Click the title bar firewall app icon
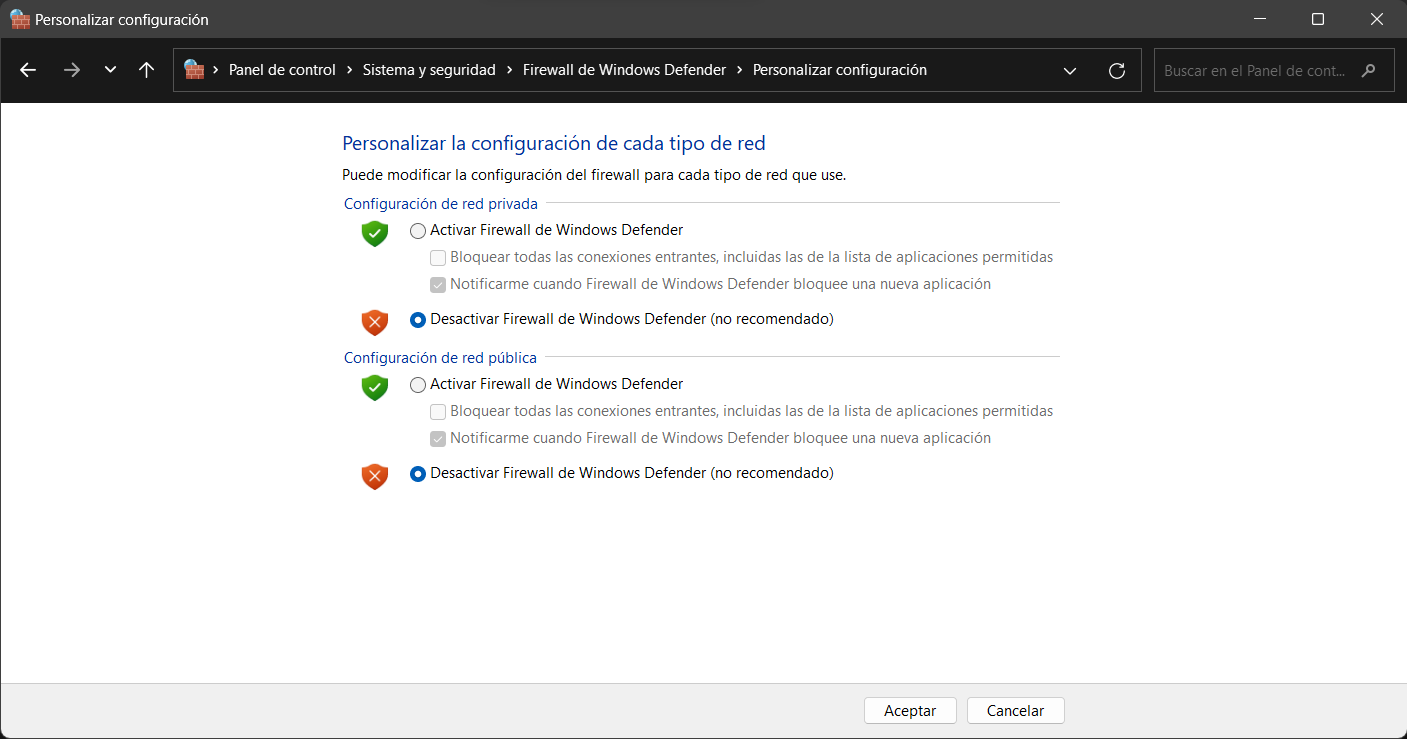 tap(20, 19)
